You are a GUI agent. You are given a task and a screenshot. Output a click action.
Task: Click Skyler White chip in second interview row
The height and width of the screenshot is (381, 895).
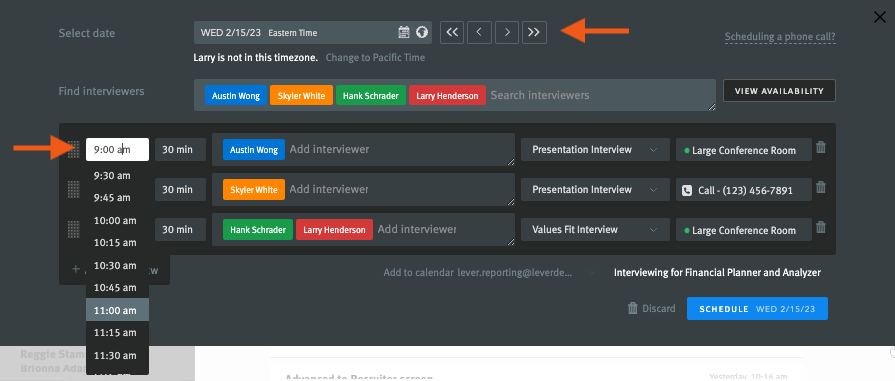(x=254, y=190)
